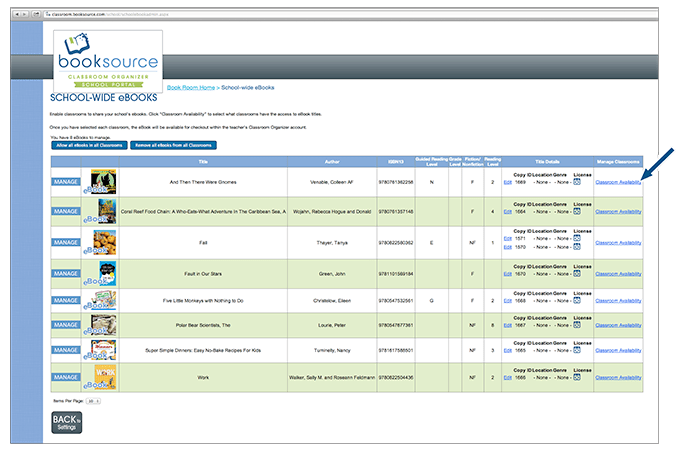This screenshot has width=684, height=457.
Task: Open Classroom Availability for Coral Reef Food Chain
Action: pyautogui.click(x=618, y=211)
